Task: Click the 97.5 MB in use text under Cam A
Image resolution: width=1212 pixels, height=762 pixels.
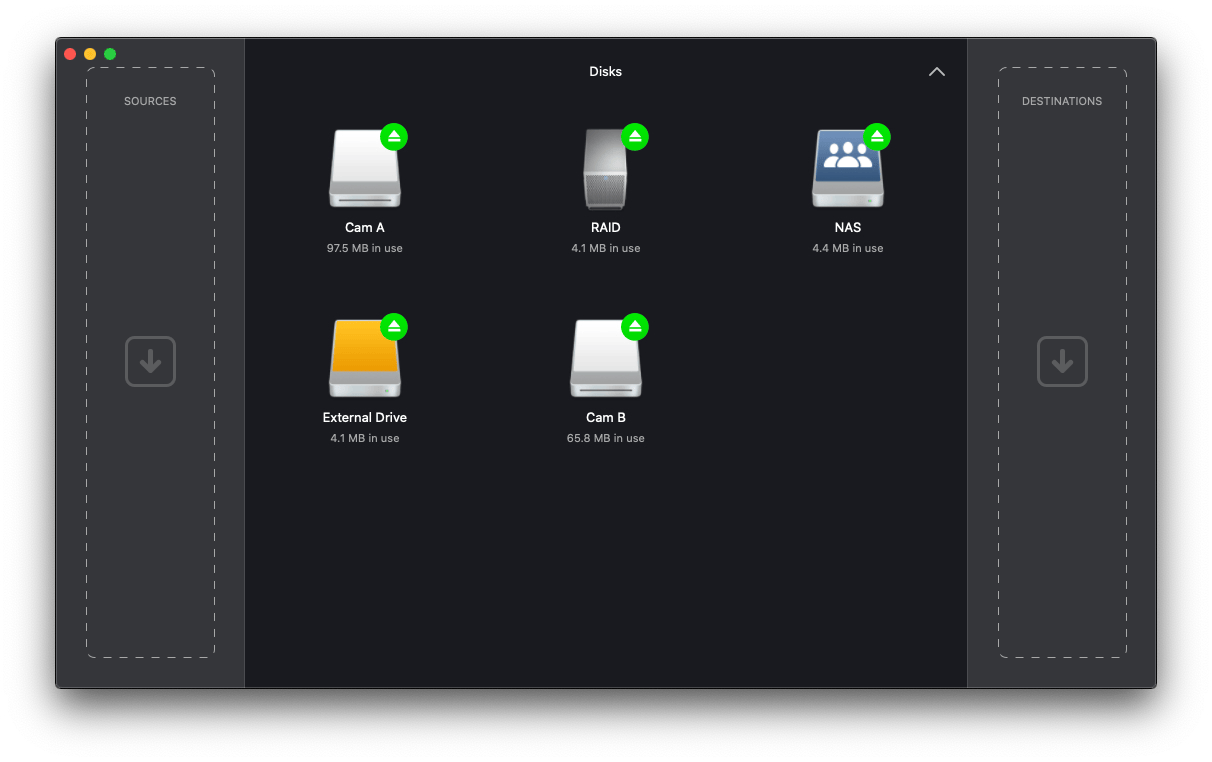Action: coord(365,248)
